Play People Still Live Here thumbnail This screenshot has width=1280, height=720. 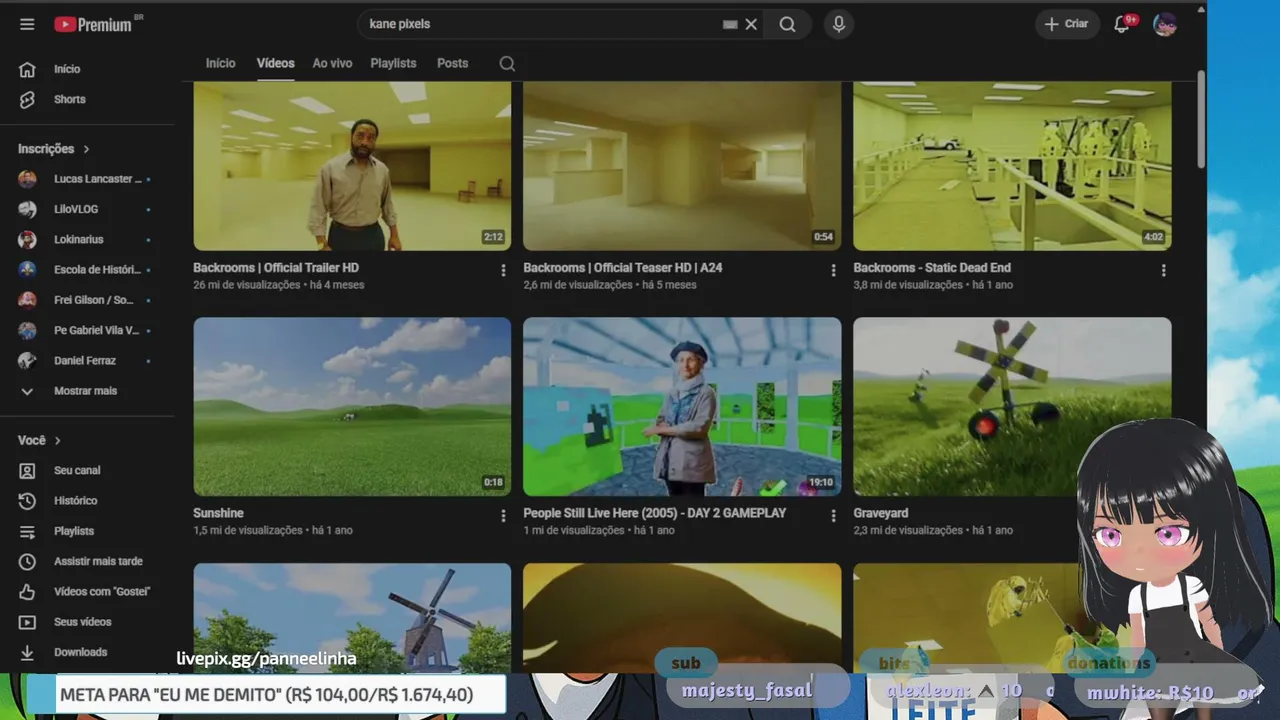pos(682,407)
